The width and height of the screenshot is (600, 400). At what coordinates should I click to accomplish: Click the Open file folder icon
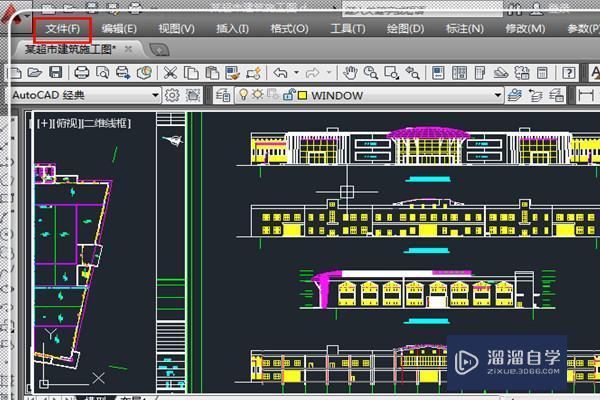point(34,72)
